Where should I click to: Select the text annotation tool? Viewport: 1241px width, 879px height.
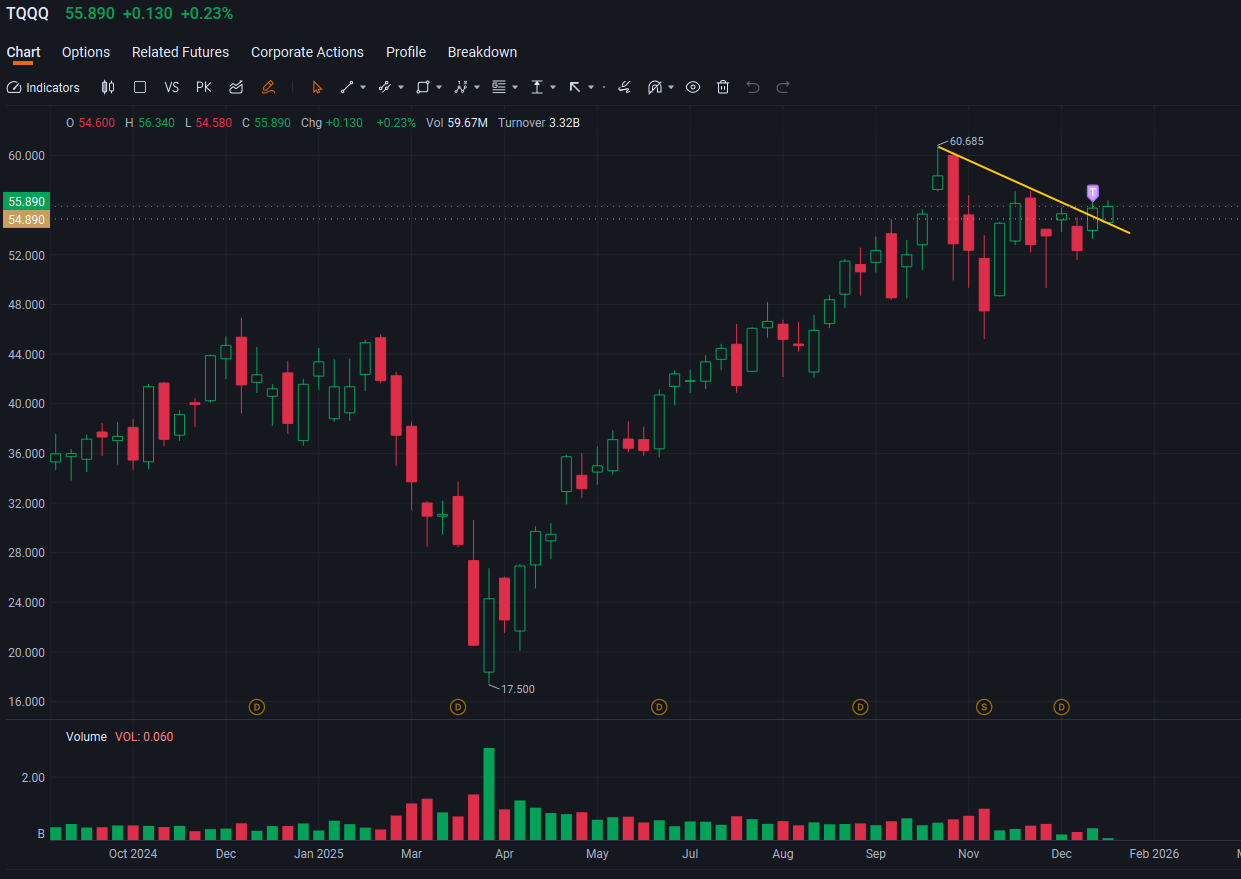tap(537, 88)
